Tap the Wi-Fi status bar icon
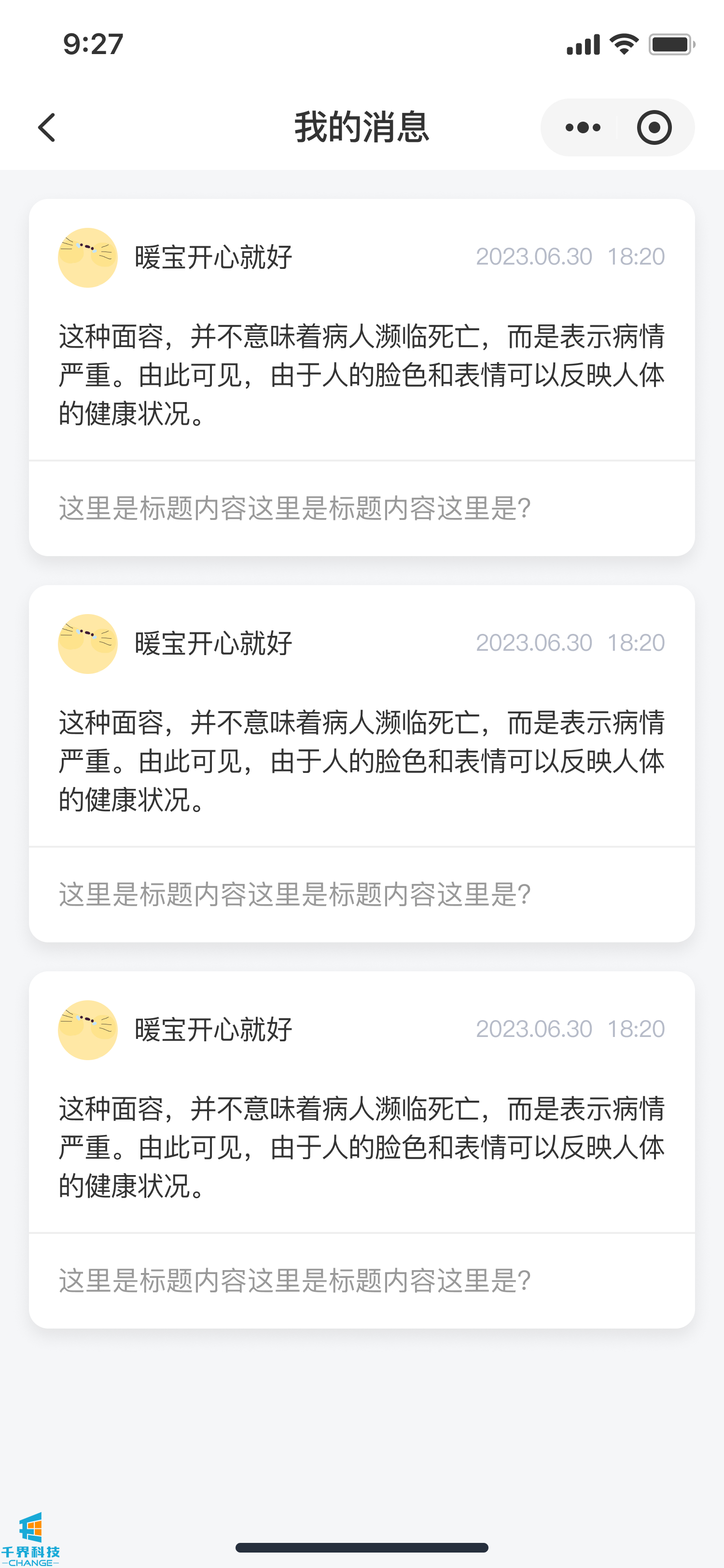 coord(623,44)
